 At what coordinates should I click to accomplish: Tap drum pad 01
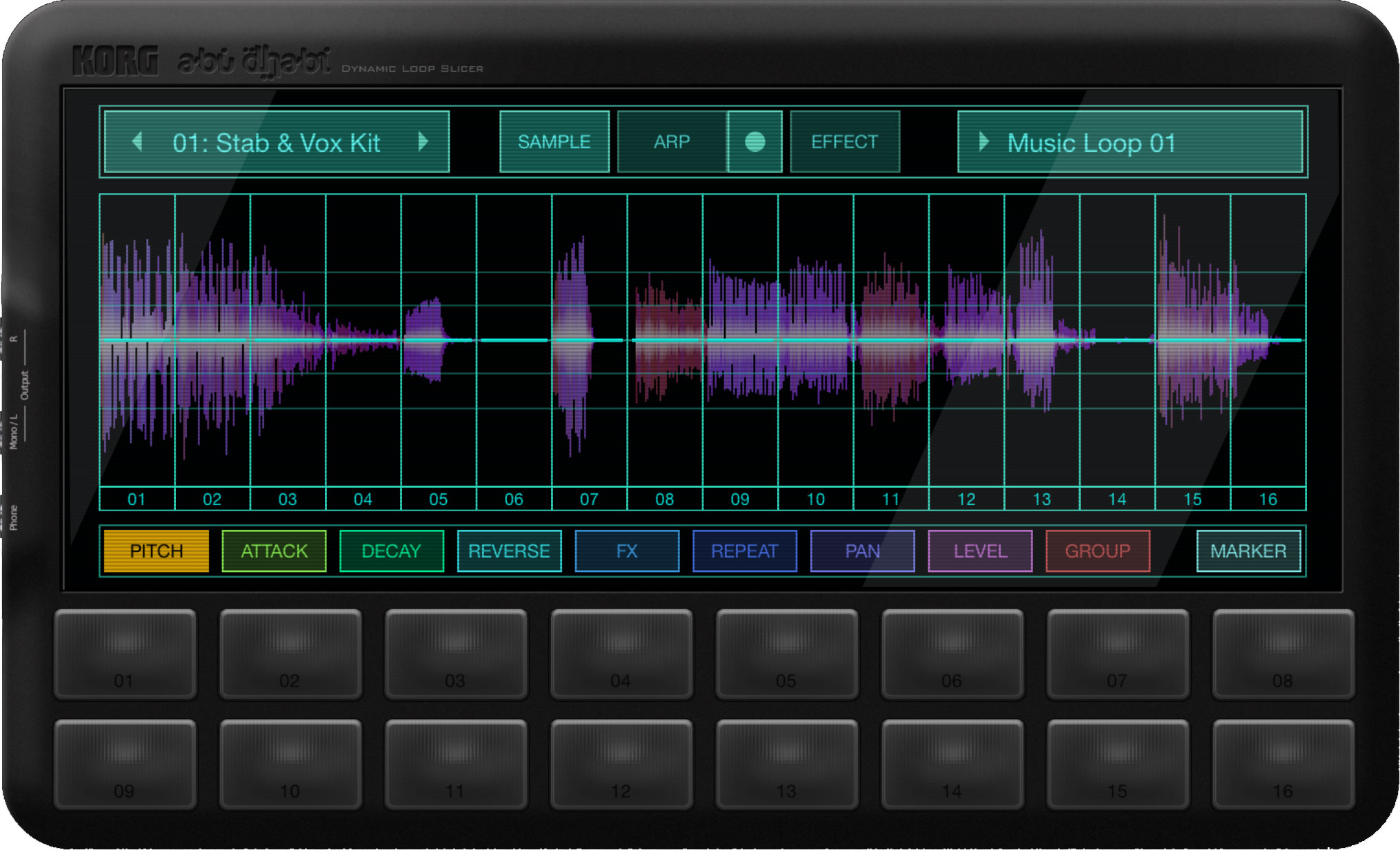(125, 653)
